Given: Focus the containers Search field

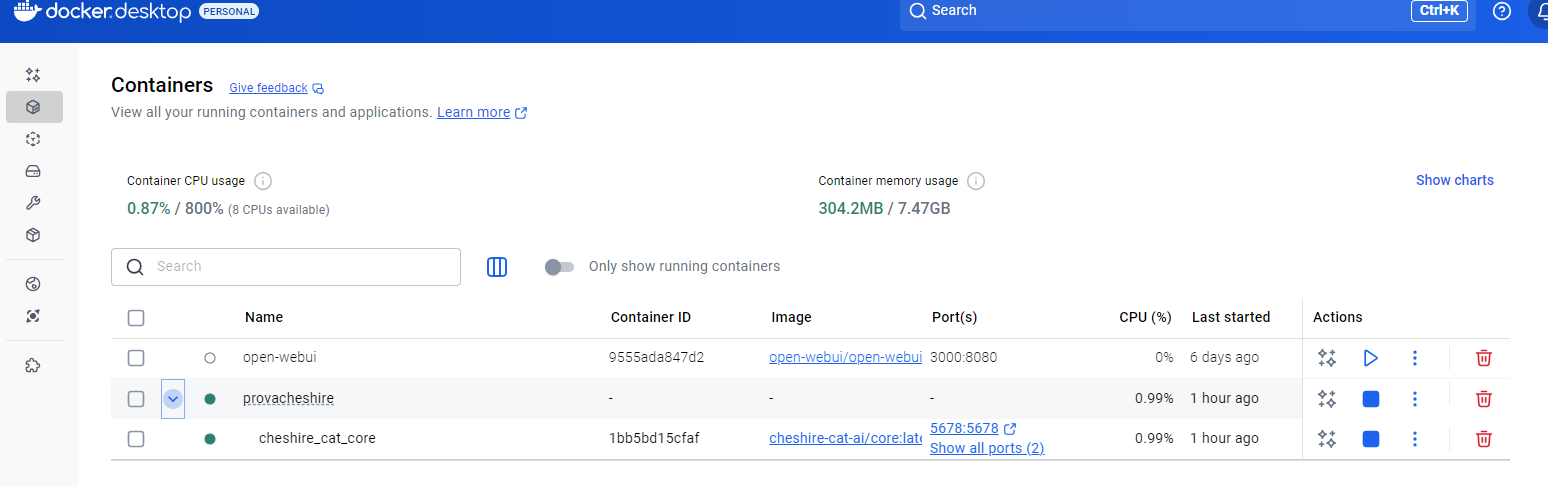Looking at the screenshot, I should pos(286,267).
